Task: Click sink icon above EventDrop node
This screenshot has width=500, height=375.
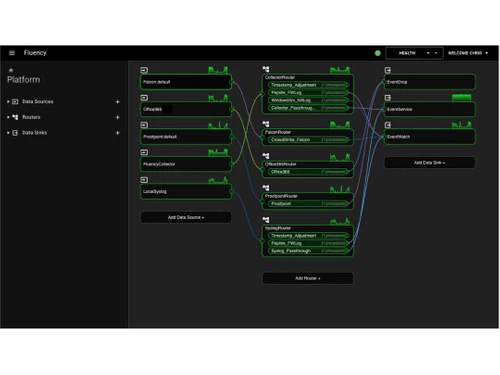Action: (x=388, y=70)
